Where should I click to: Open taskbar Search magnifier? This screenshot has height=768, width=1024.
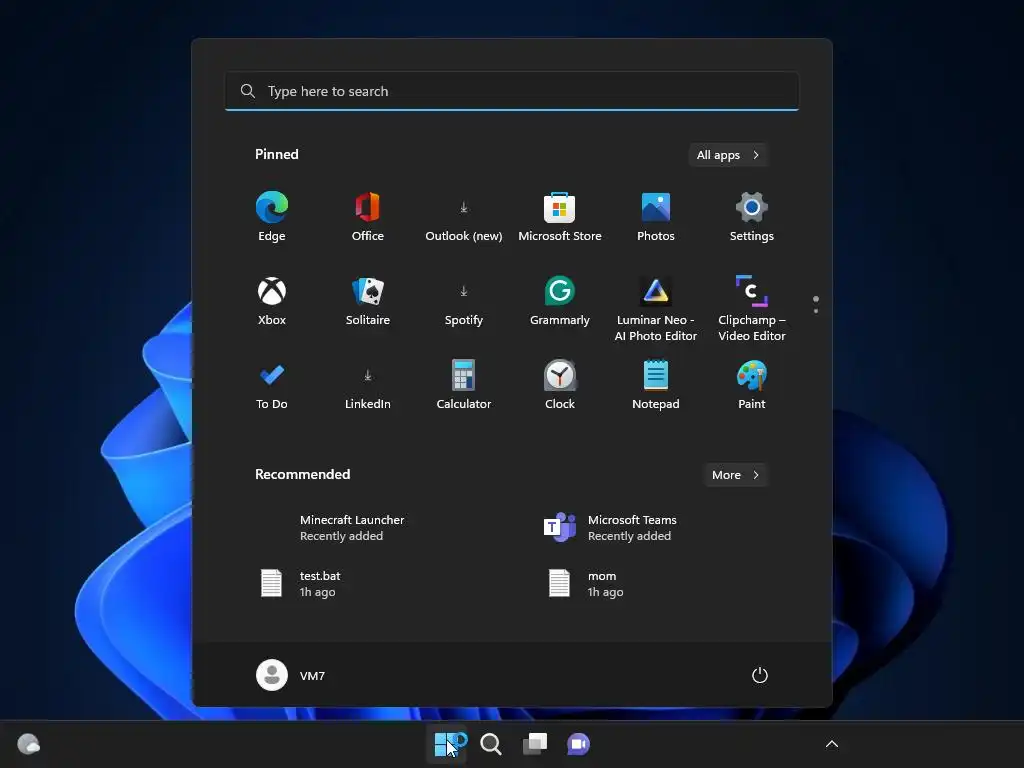[x=490, y=744]
